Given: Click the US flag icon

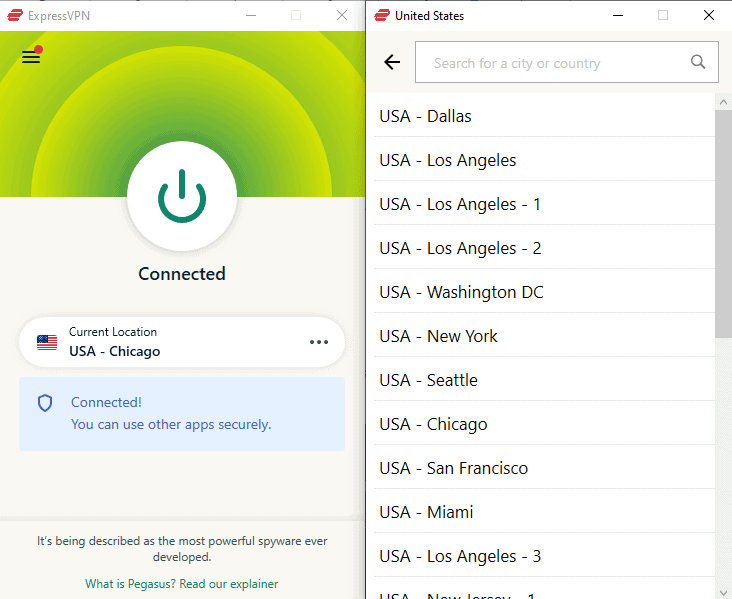Looking at the screenshot, I should [47, 342].
